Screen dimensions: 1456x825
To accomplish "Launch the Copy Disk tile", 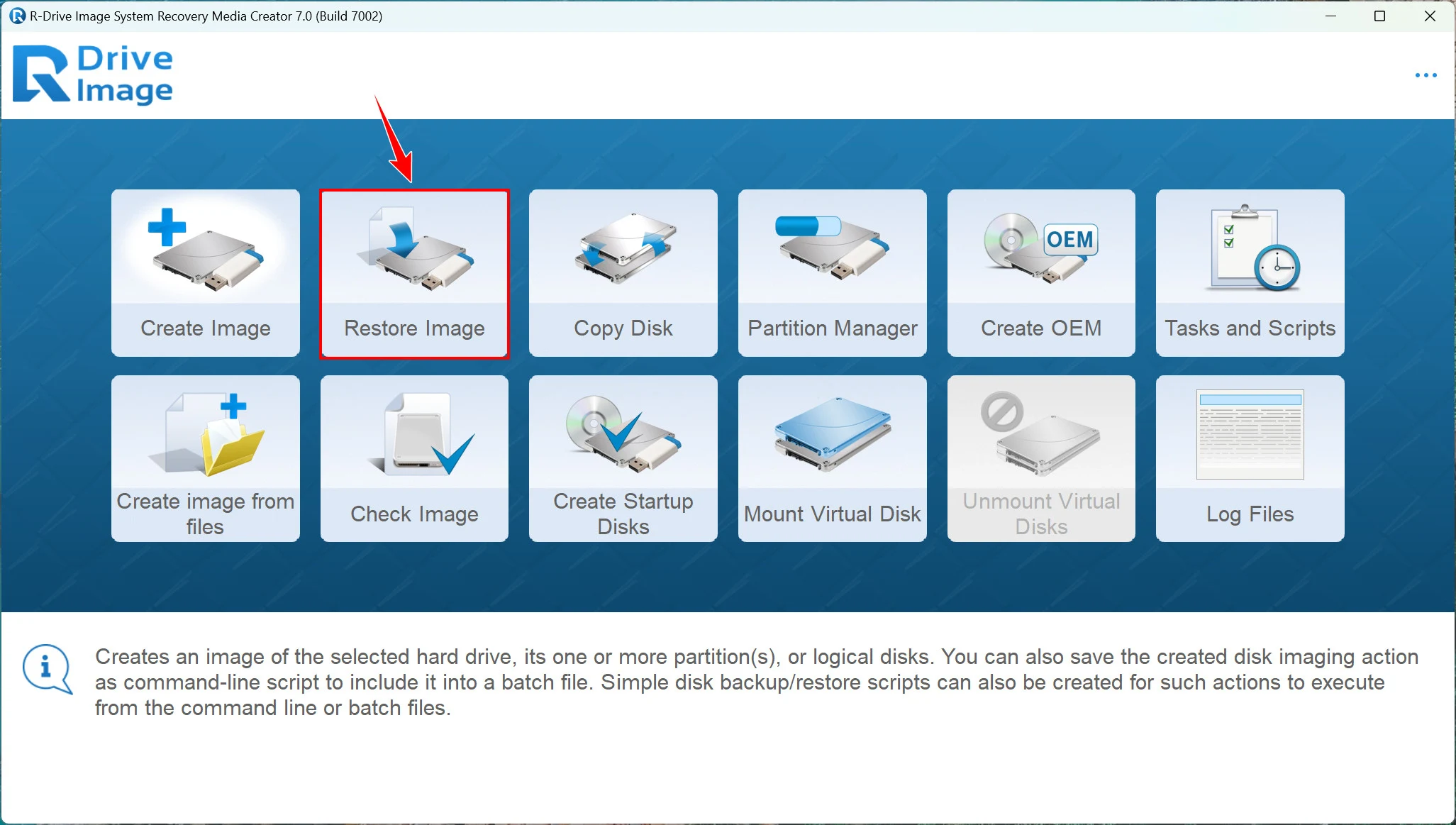I will point(623,273).
